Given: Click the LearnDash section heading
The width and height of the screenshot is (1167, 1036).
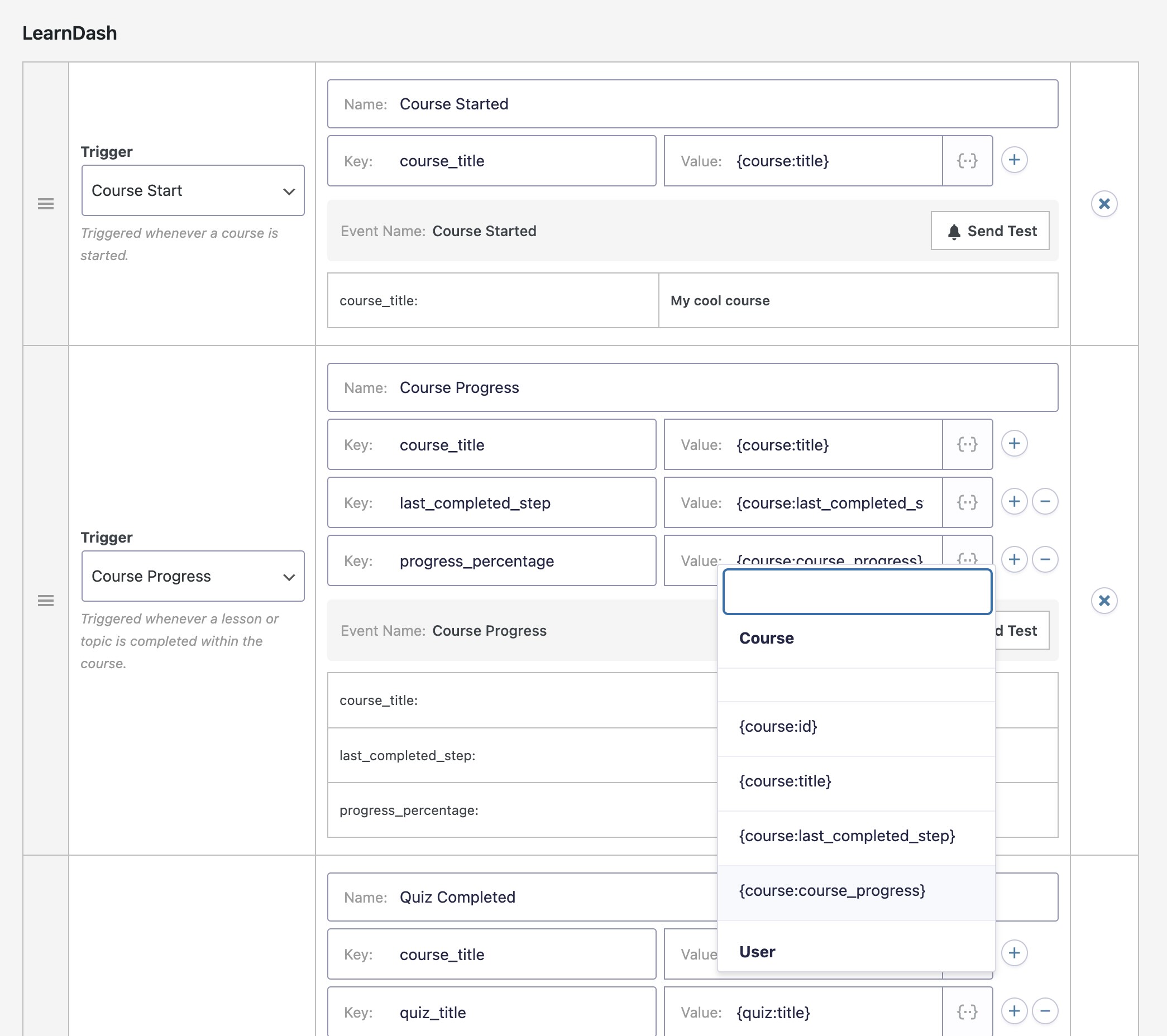Looking at the screenshot, I should tap(70, 33).
